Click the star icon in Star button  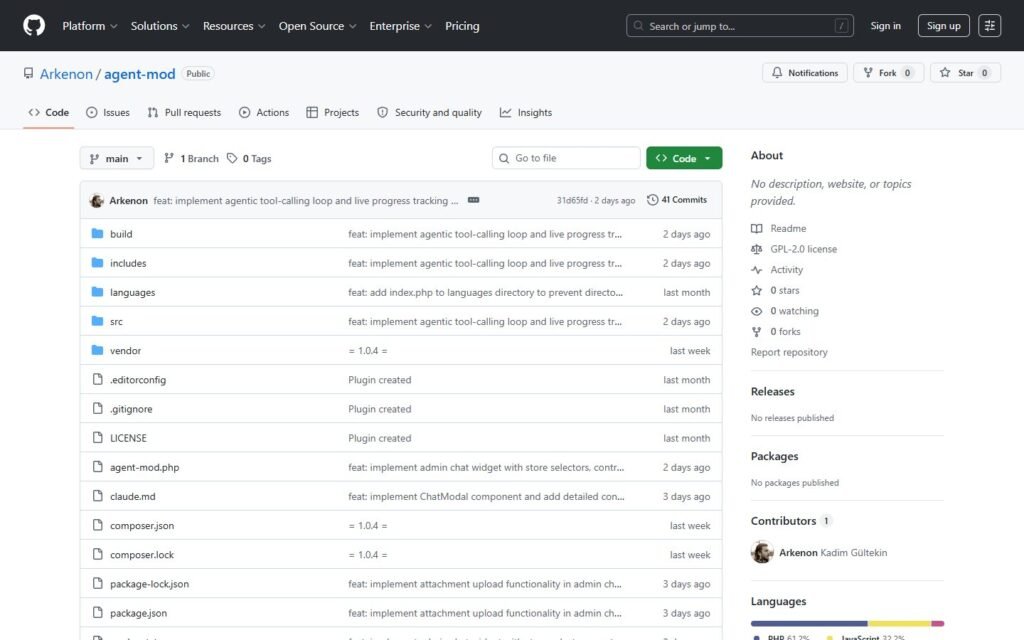point(945,72)
